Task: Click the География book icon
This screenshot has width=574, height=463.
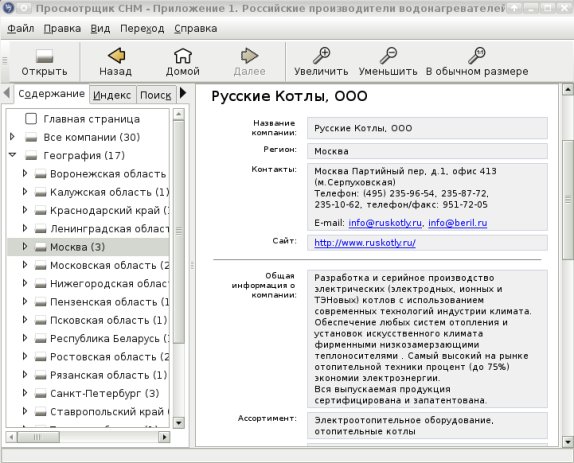Action: click(31, 156)
